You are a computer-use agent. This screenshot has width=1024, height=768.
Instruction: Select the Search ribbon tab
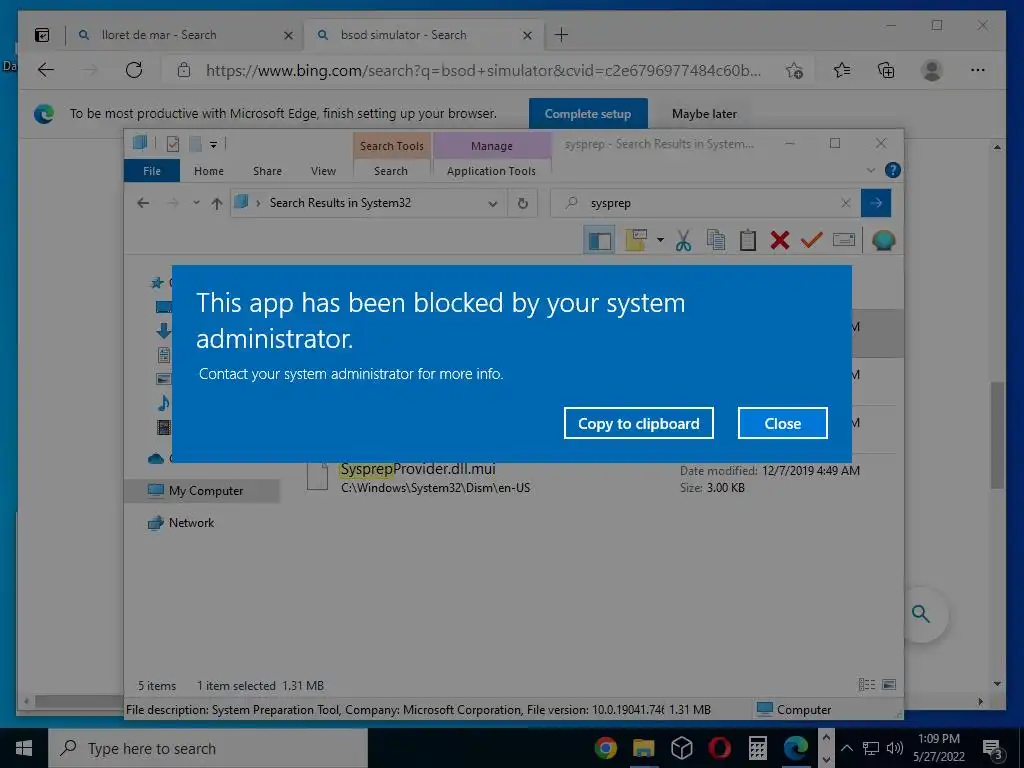pos(391,170)
